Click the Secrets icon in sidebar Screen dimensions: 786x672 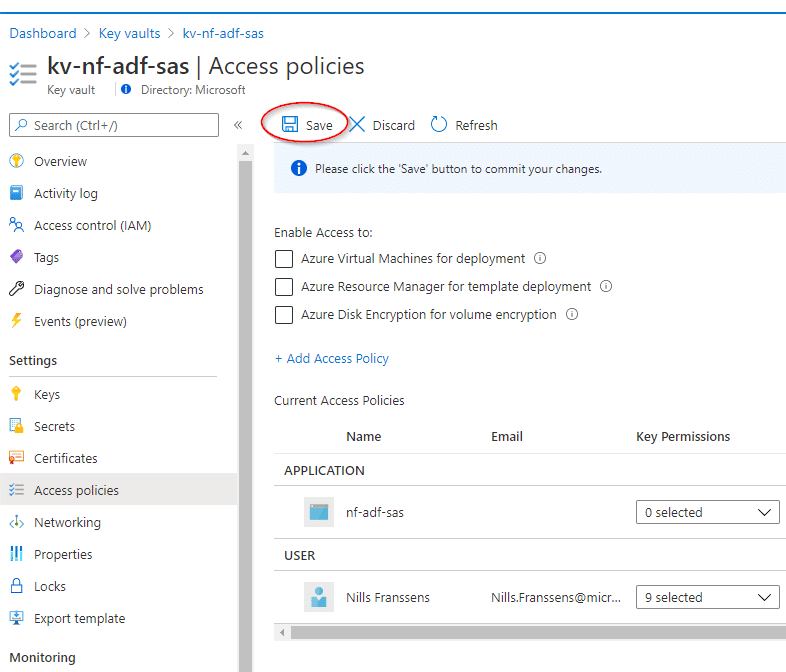coord(17,426)
